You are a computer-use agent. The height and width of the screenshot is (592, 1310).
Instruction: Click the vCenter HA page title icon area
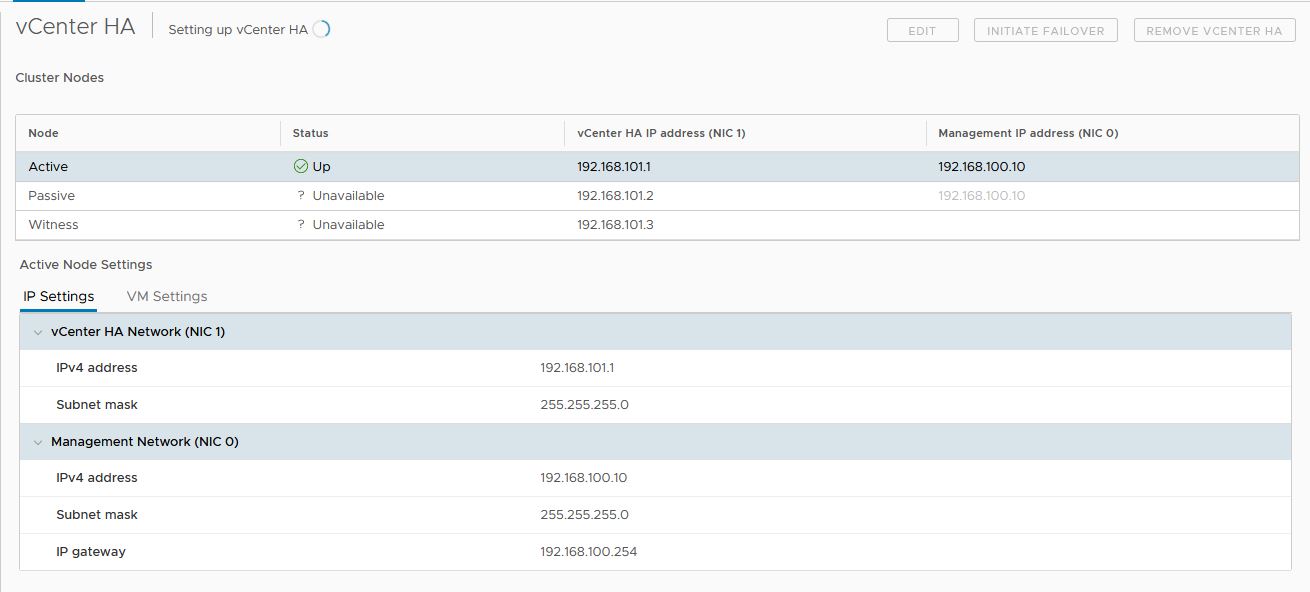[x=75, y=27]
